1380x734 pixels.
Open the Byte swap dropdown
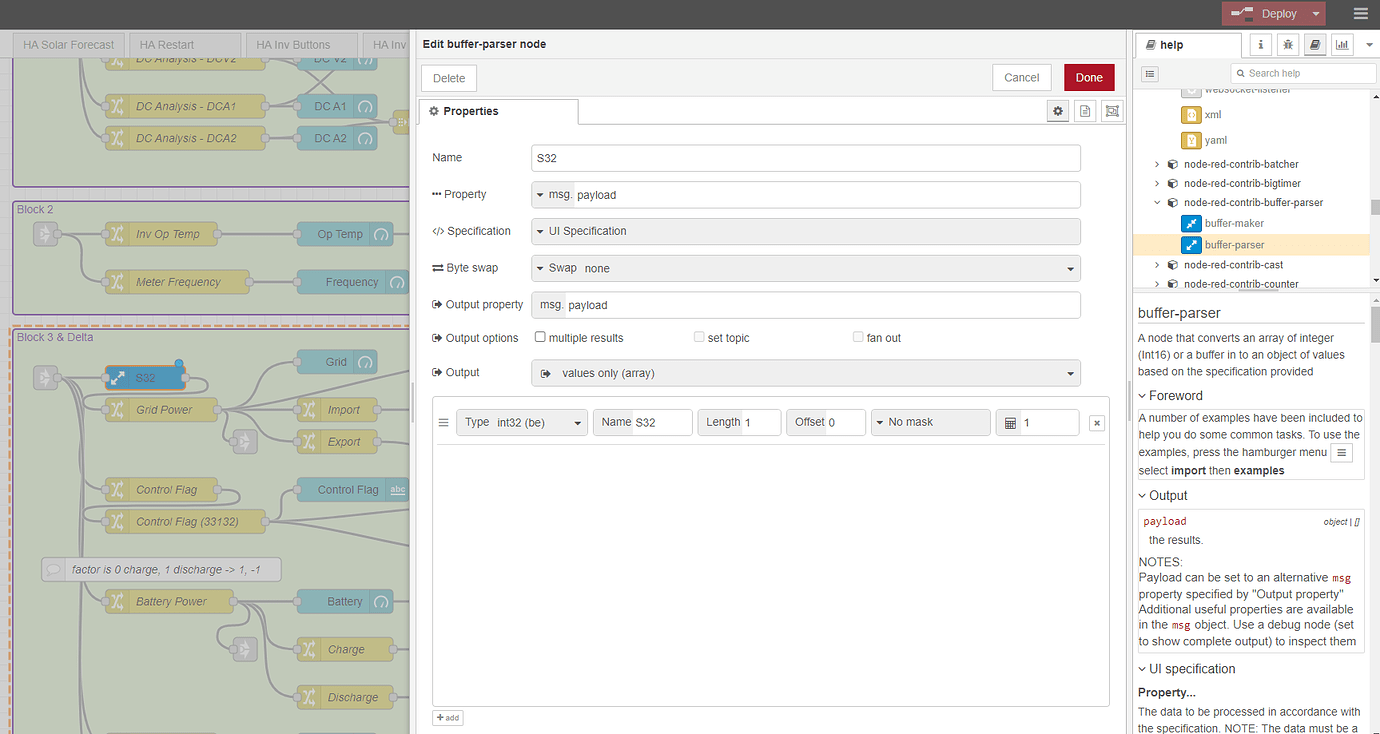click(x=805, y=268)
